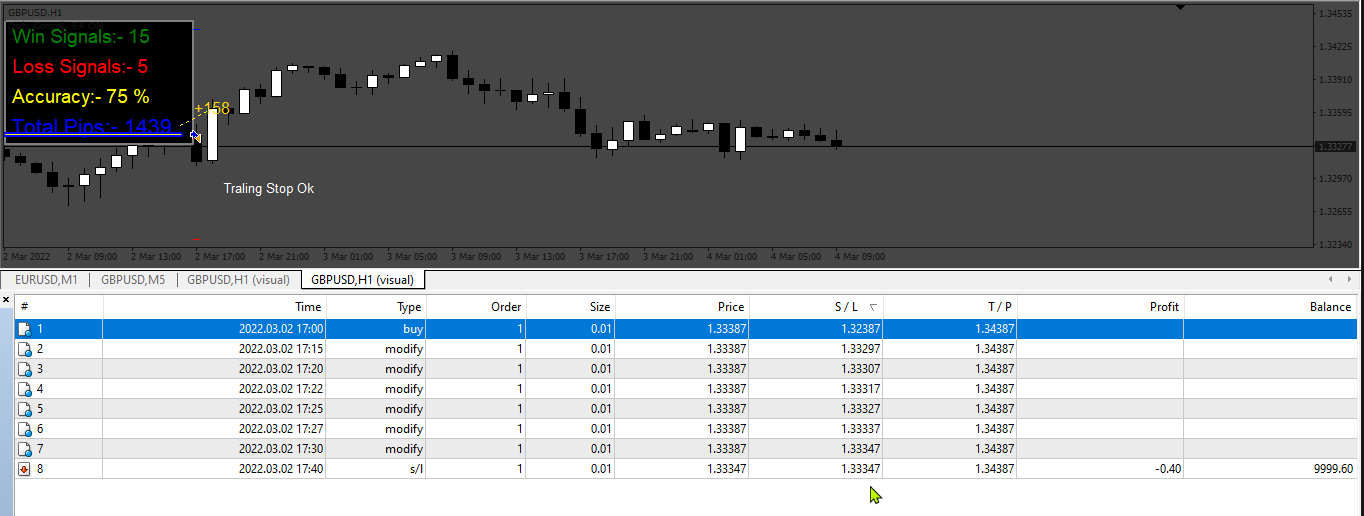
Task: Sort results by the T / P column header
Action: (x=949, y=307)
